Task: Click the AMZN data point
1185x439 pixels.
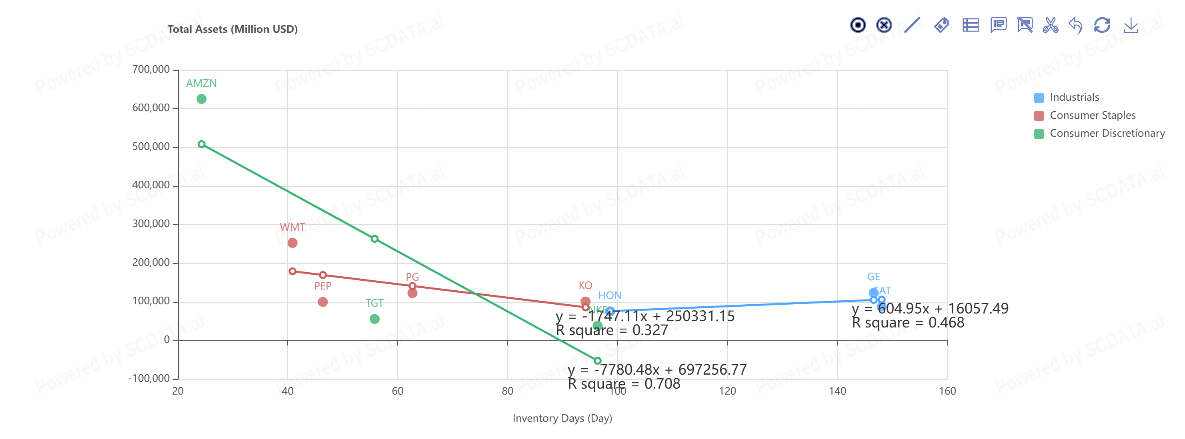Action: click(x=202, y=99)
